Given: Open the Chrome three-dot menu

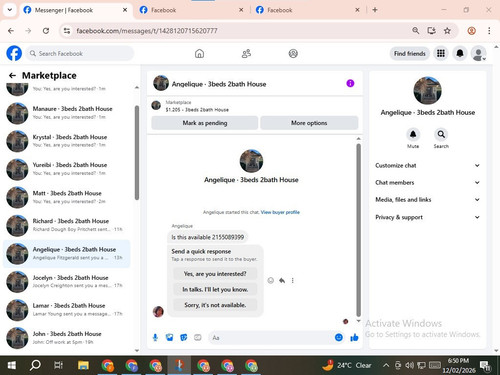Looking at the screenshot, I should coord(489,31).
